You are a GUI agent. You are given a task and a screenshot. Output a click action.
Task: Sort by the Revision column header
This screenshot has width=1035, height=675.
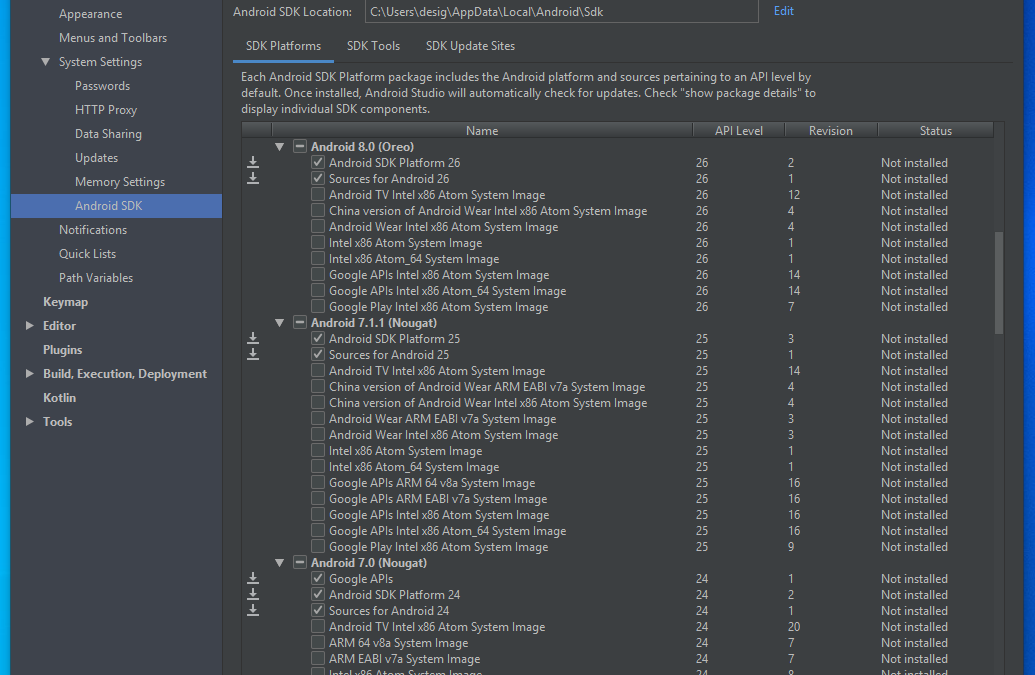(x=831, y=131)
